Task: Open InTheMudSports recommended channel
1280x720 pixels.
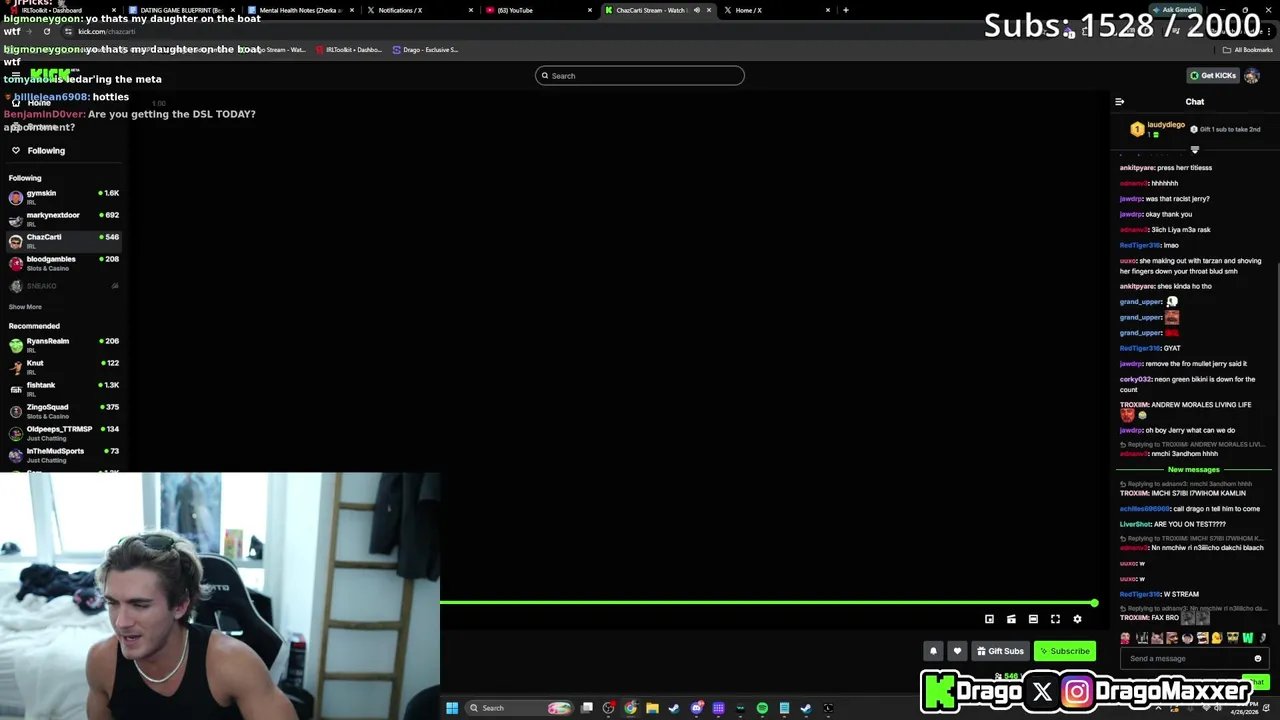Action: (x=64, y=455)
